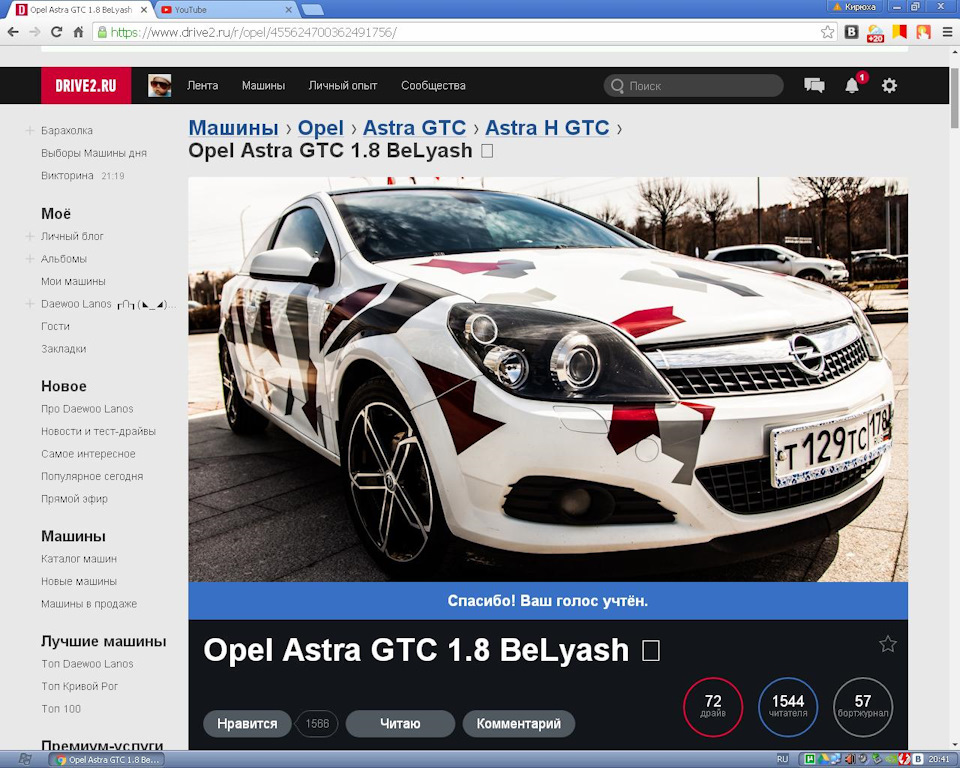This screenshot has height=768, width=960.
Task: Open Новости и тест-драйвы link
Action: point(98,432)
